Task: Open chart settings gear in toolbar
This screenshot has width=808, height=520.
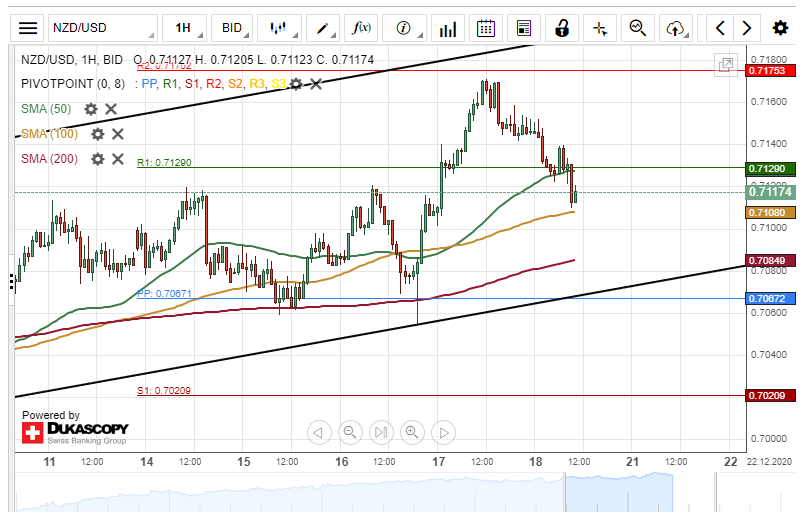Action: 780,28
